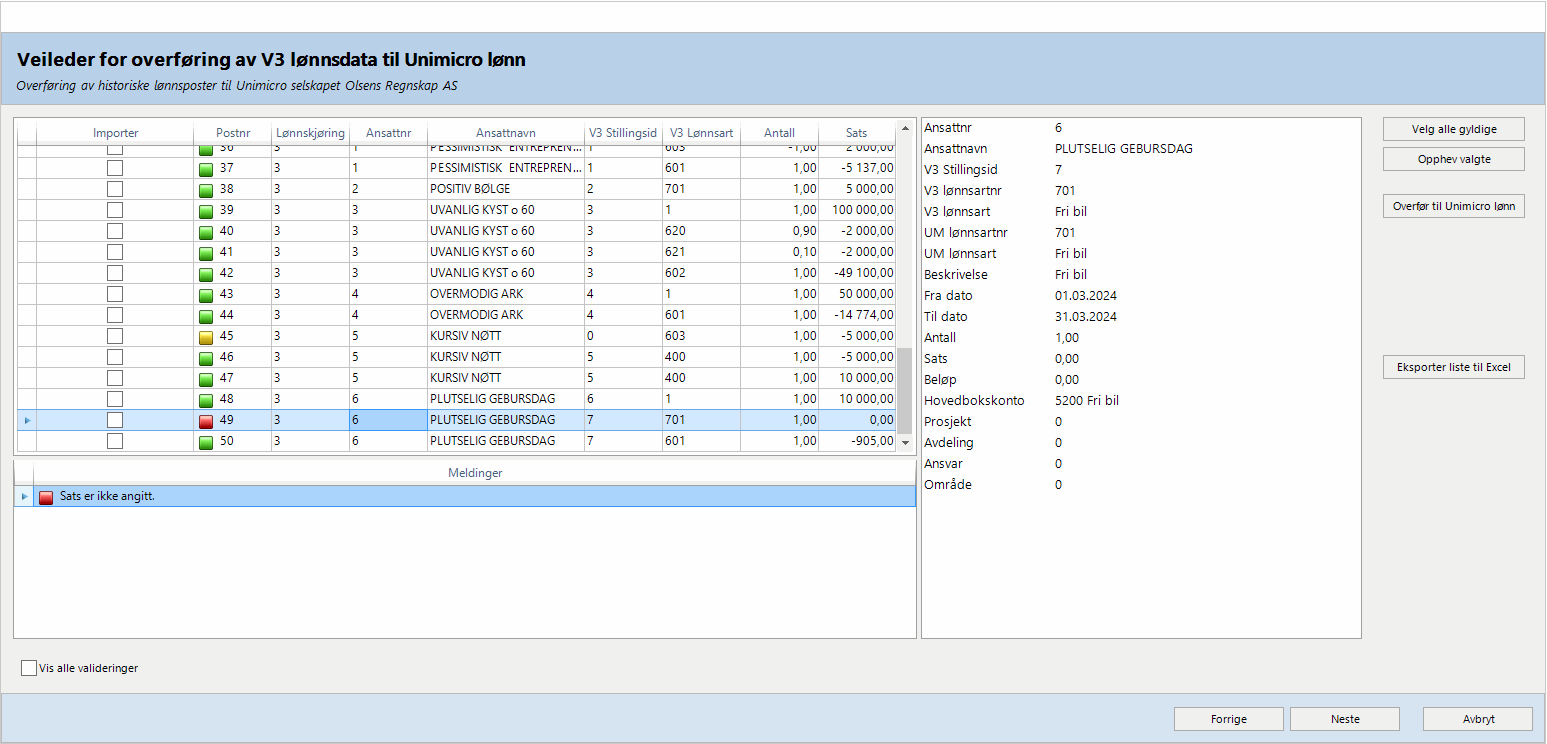Expand the message row arrow in Meldinger

(x=25, y=497)
